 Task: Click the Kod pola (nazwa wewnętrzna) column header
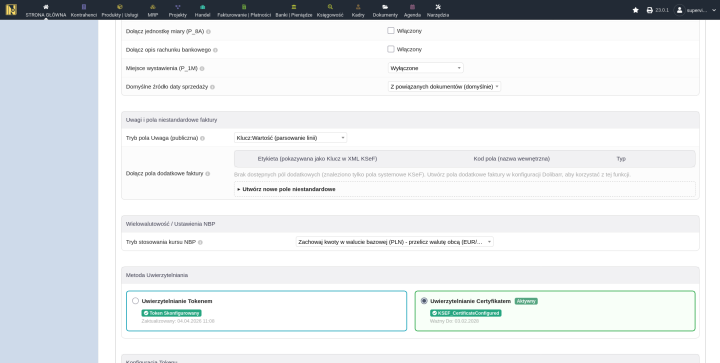pos(512,159)
